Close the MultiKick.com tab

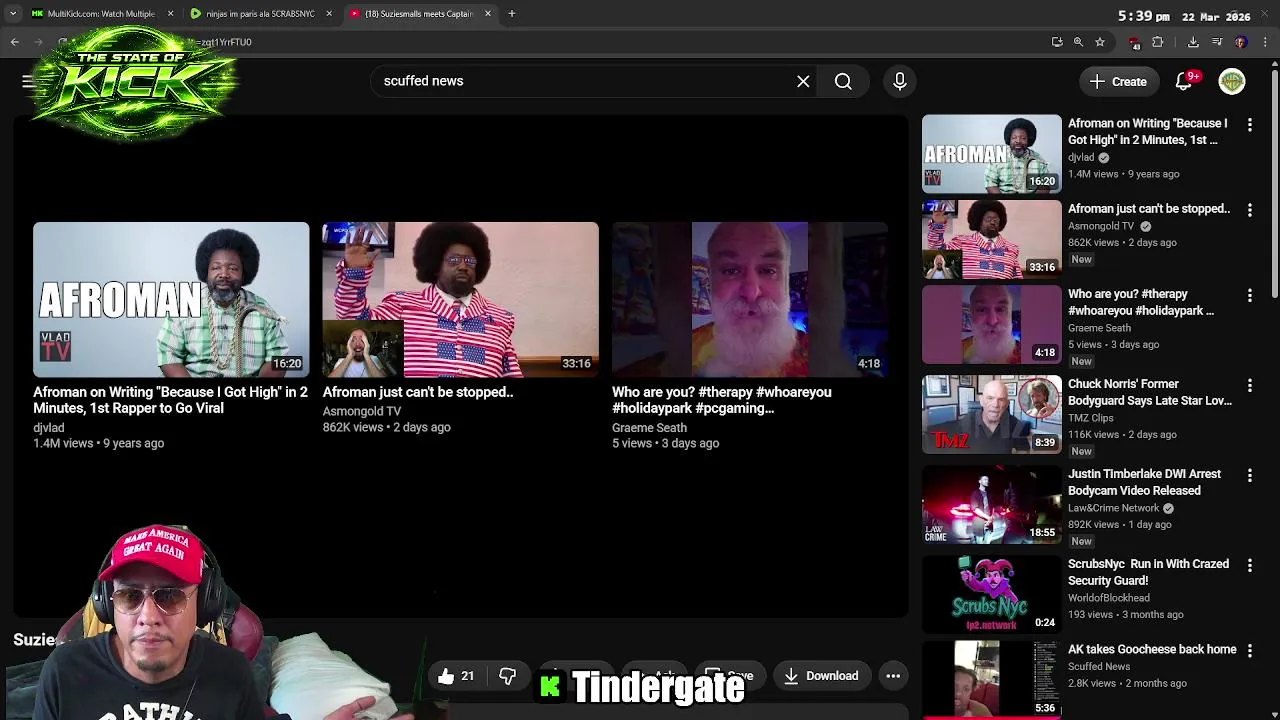(x=170, y=14)
